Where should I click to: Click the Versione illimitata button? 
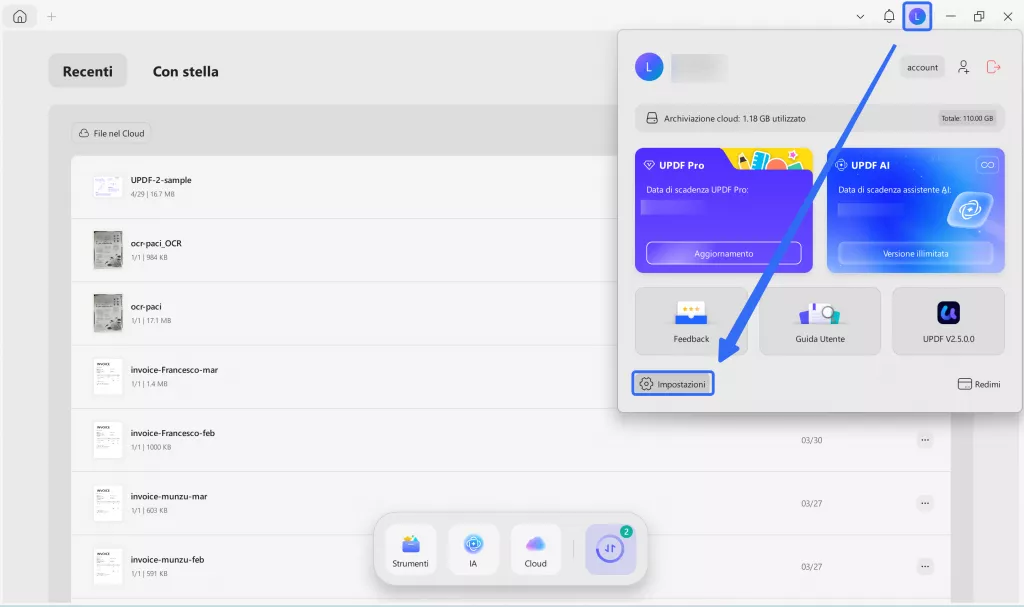point(916,254)
